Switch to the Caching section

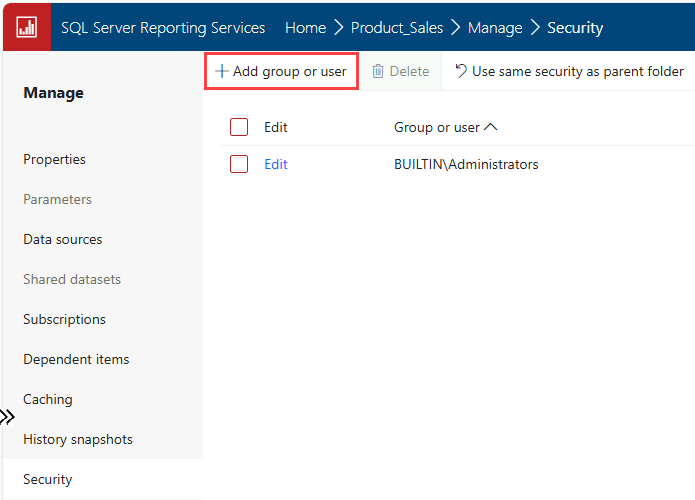click(x=48, y=399)
